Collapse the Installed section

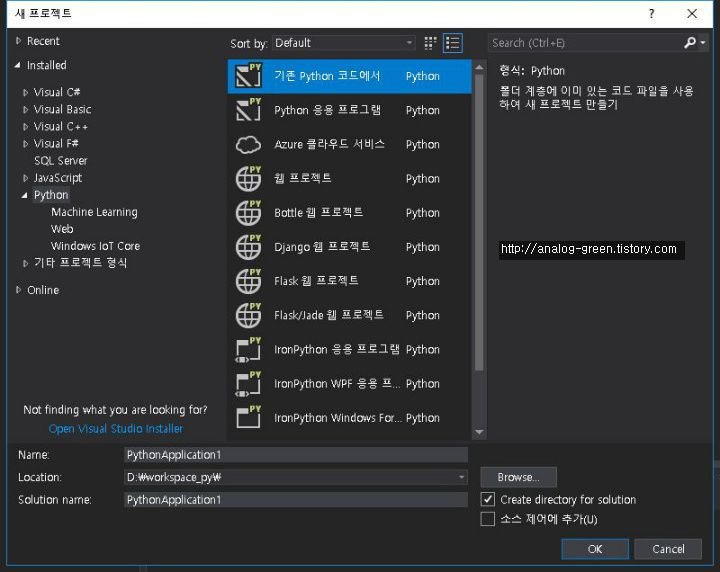click(17, 65)
